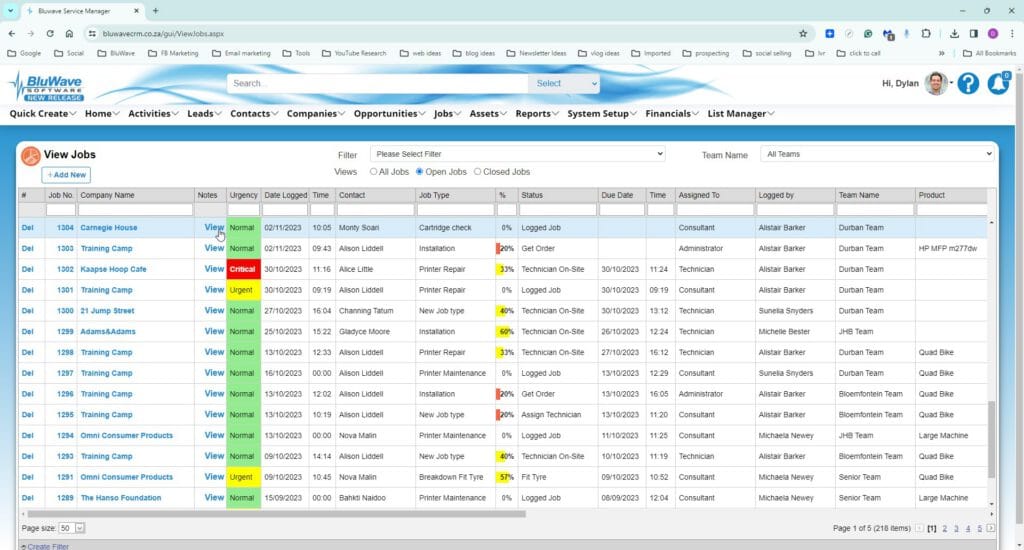Open the browser downloads icon
The width and height of the screenshot is (1024, 550).
click(x=954, y=33)
